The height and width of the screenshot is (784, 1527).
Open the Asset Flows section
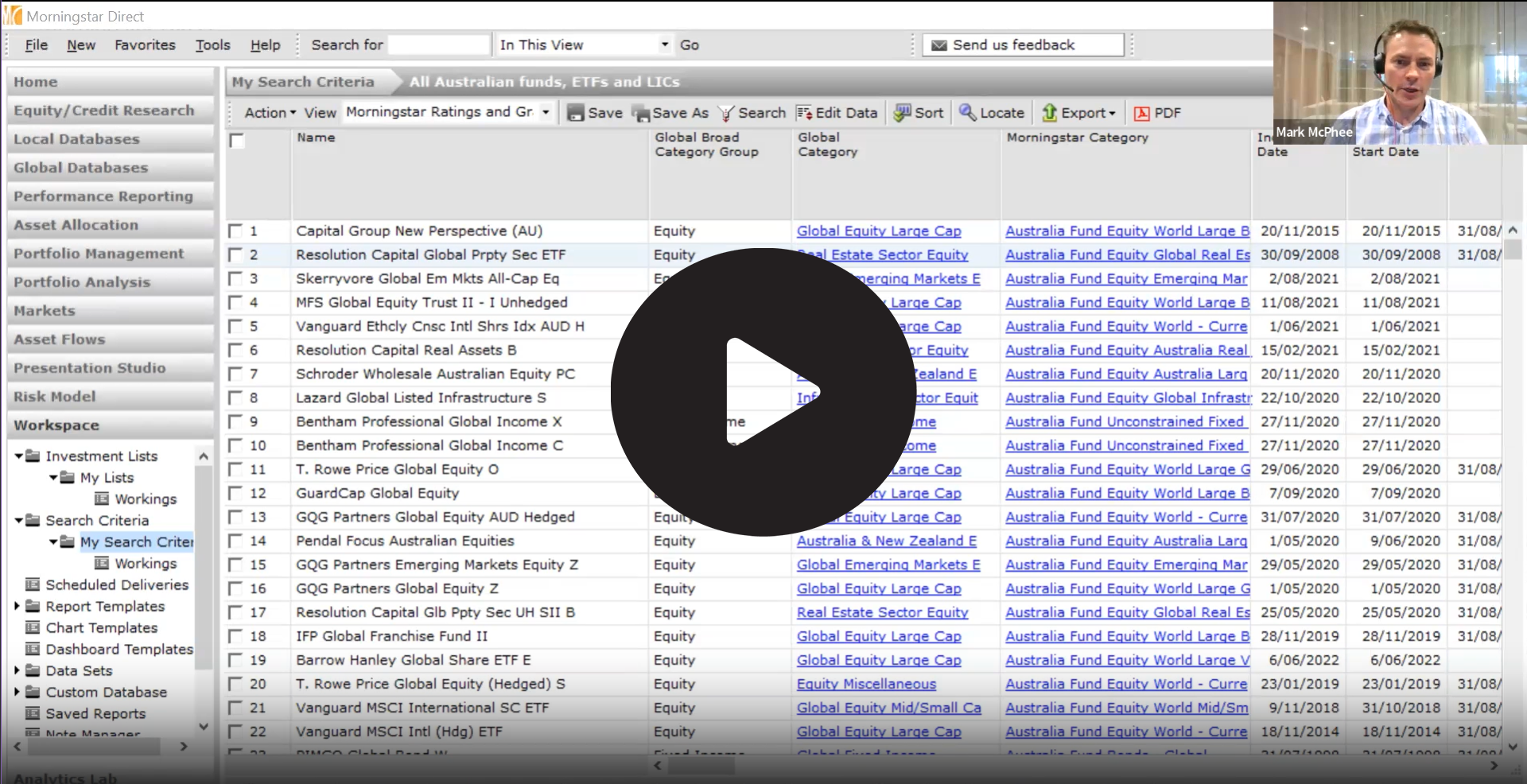coord(111,340)
